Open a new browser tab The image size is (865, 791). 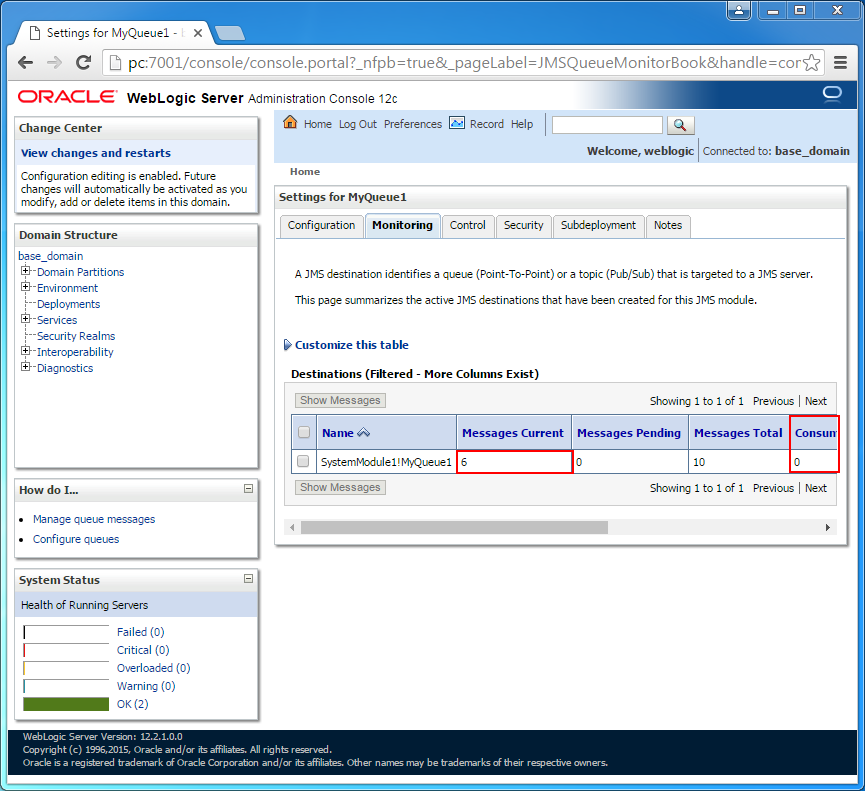(229, 33)
